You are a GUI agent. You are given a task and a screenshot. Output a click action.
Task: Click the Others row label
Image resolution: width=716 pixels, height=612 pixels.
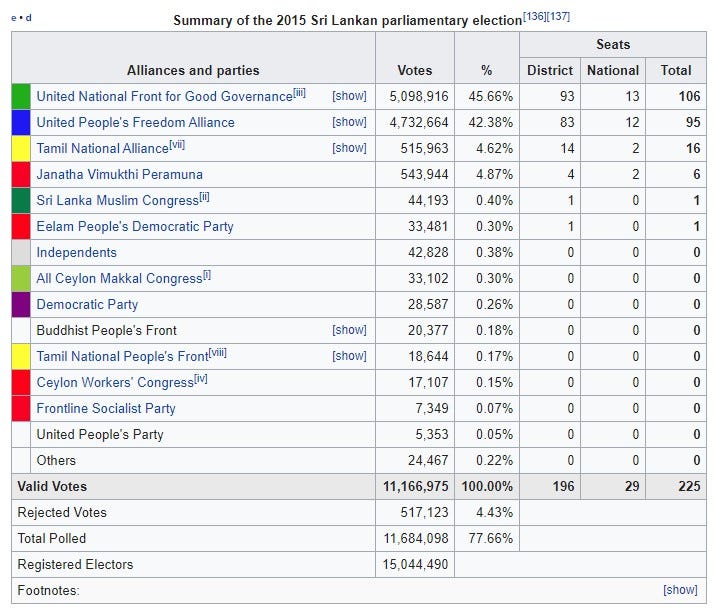click(56, 460)
